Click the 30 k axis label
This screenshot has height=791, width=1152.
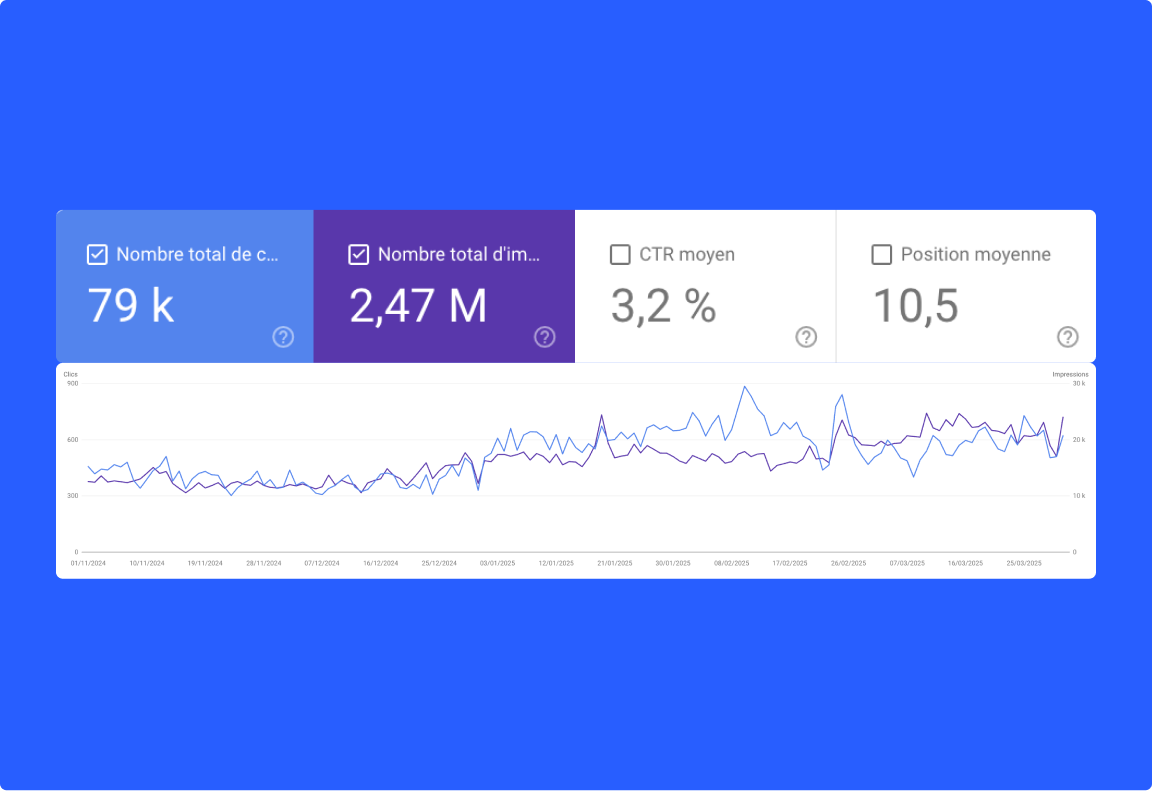click(x=1079, y=383)
